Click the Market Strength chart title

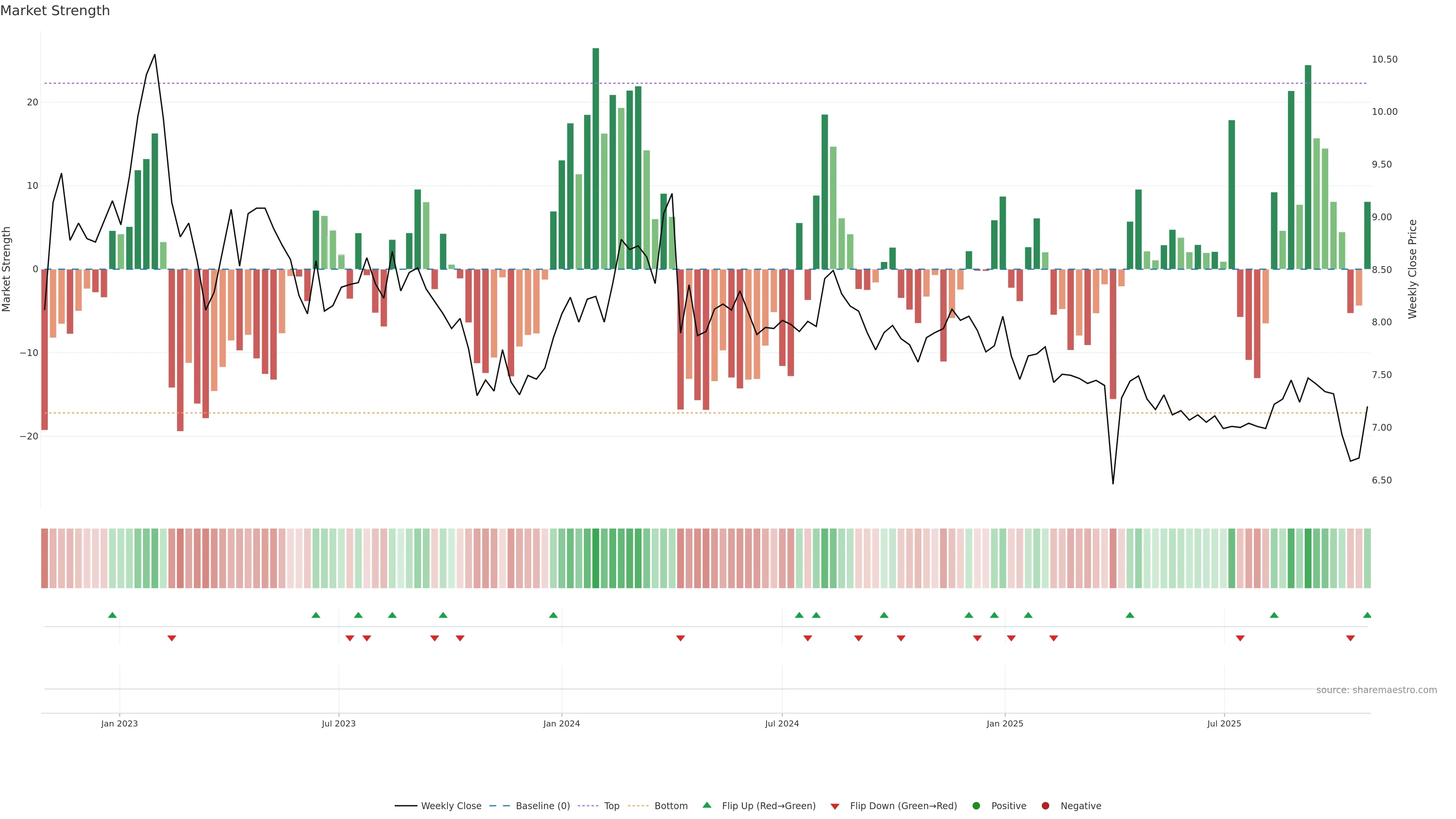[55, 11]
